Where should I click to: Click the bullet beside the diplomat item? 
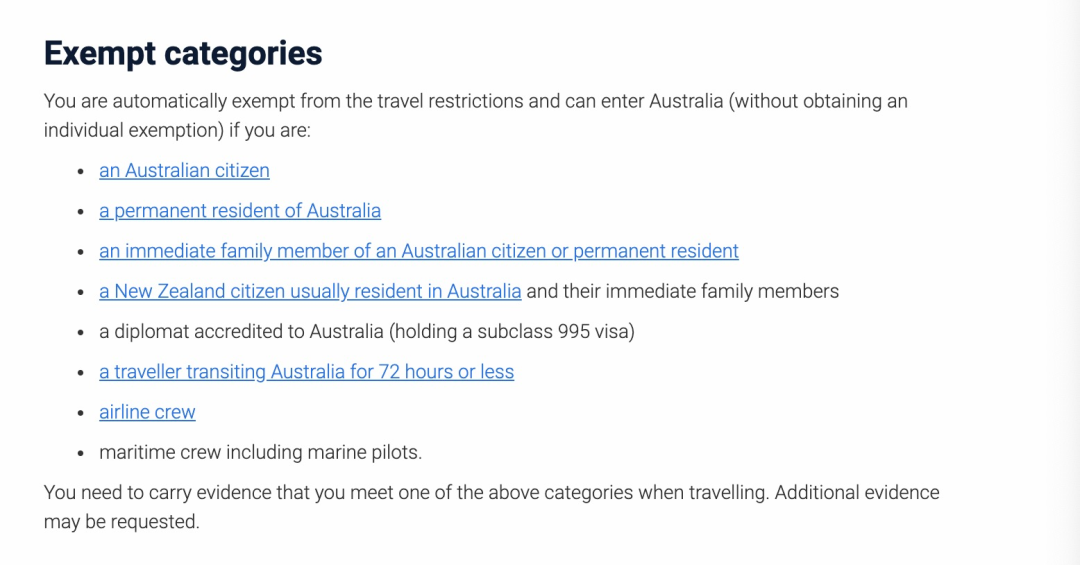81,332
